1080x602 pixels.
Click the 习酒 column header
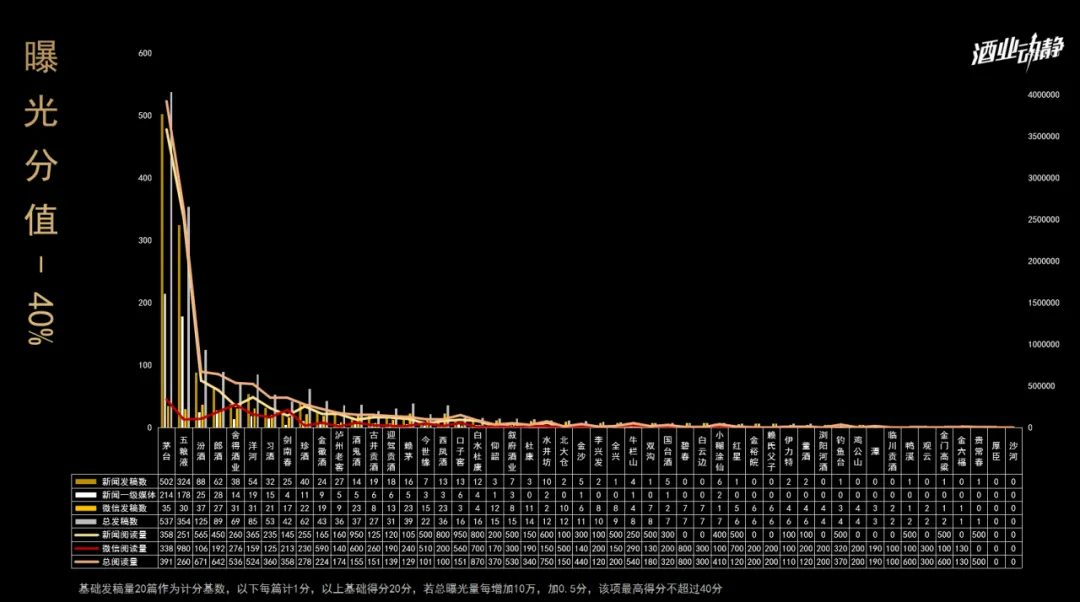(269, 451)
